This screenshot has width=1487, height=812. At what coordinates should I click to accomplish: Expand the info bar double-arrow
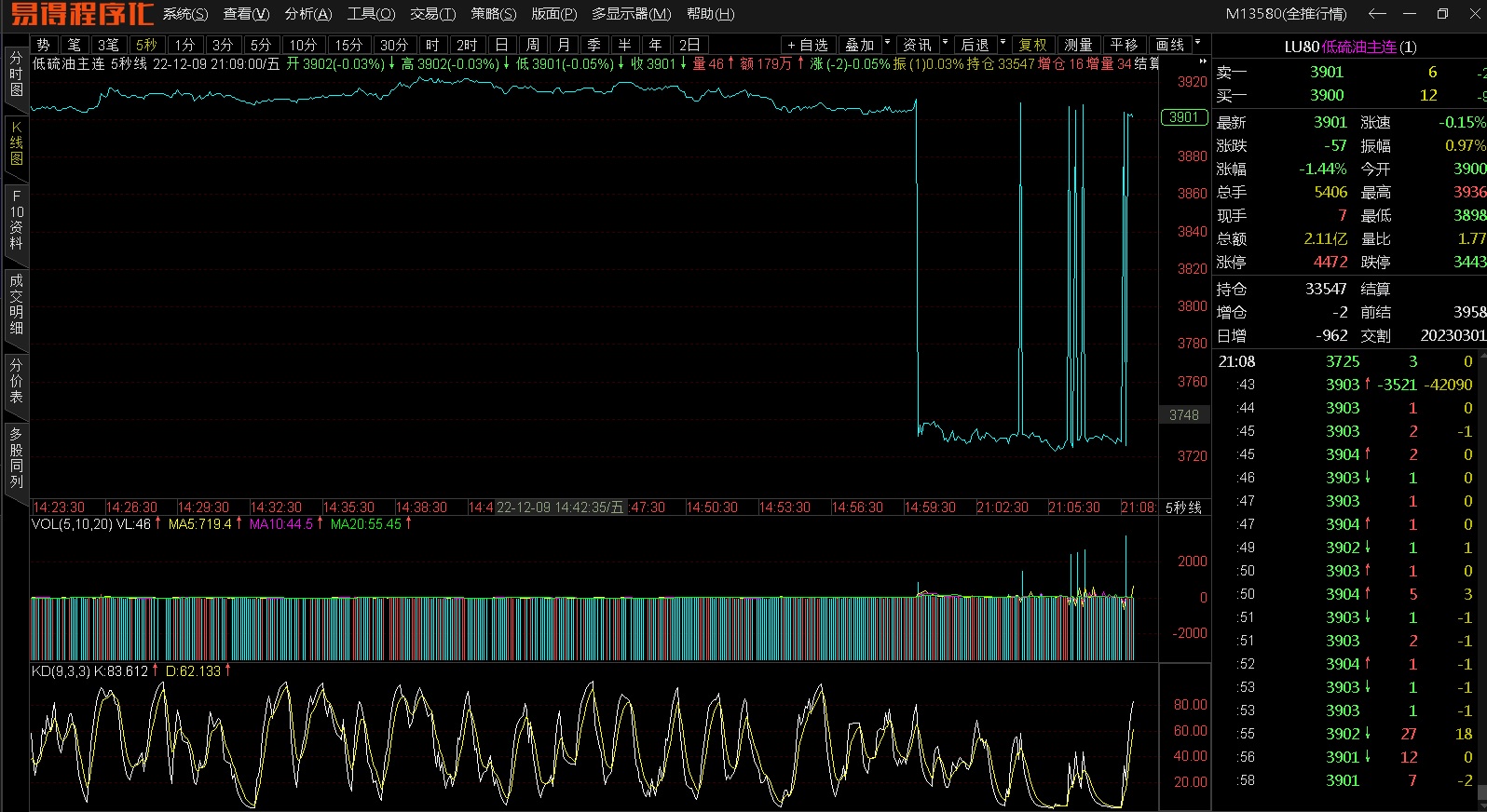click(1202, 61)
